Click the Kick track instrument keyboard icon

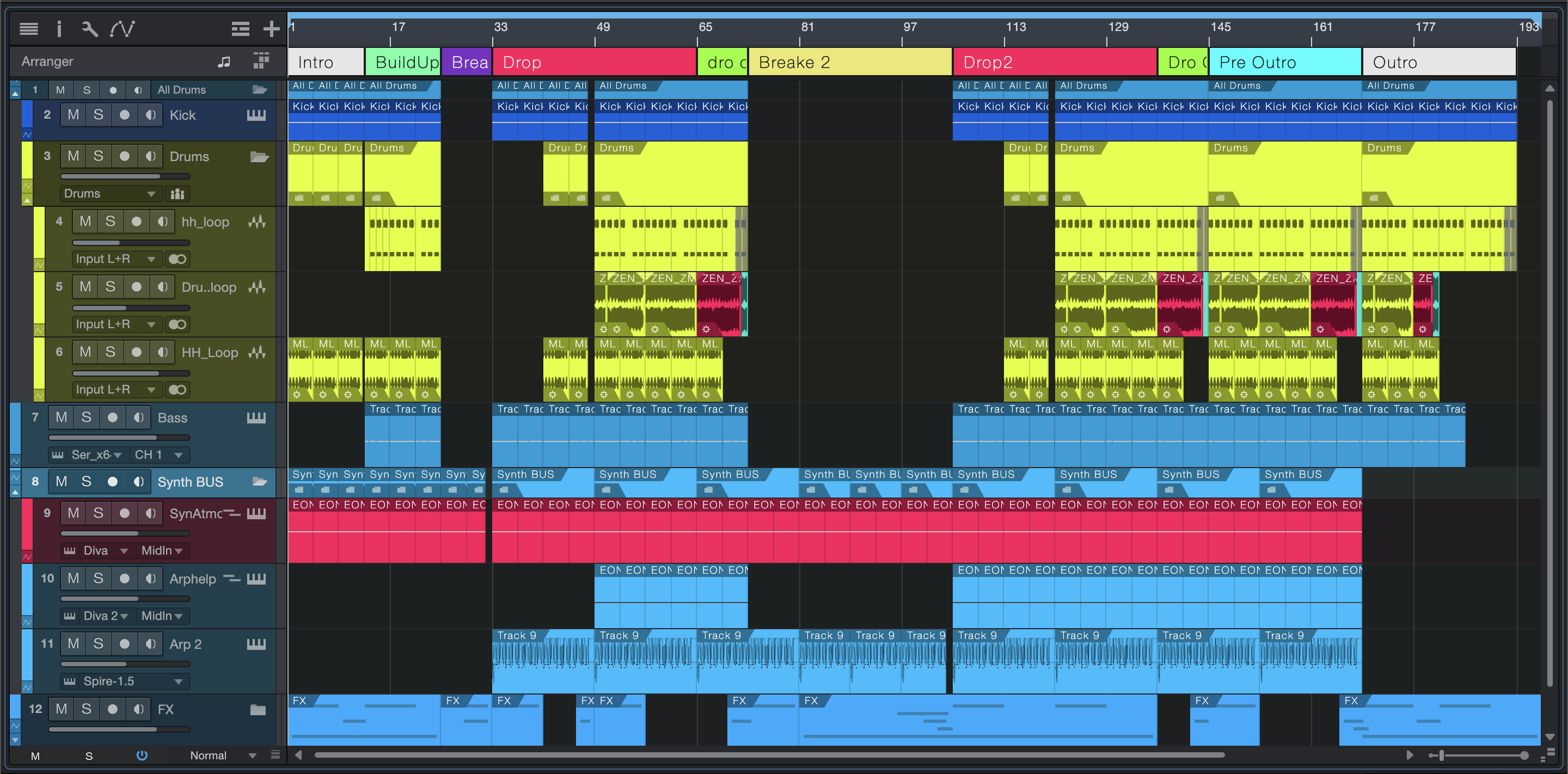pos(256,115)
